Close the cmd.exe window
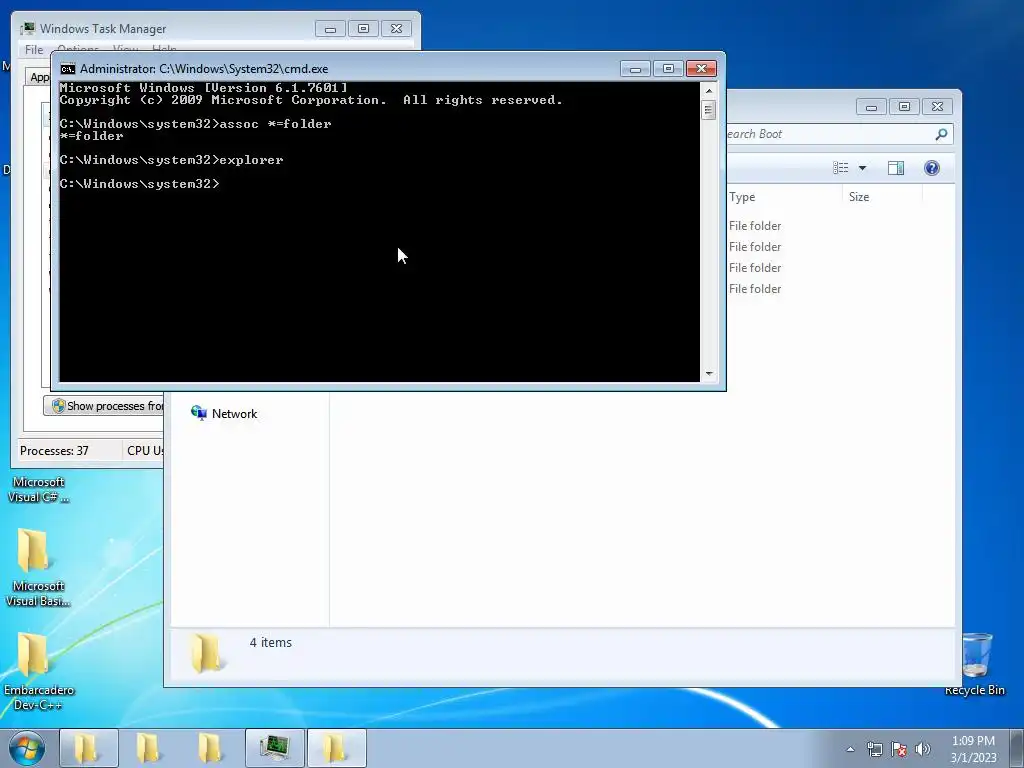 tap(701, 69)
